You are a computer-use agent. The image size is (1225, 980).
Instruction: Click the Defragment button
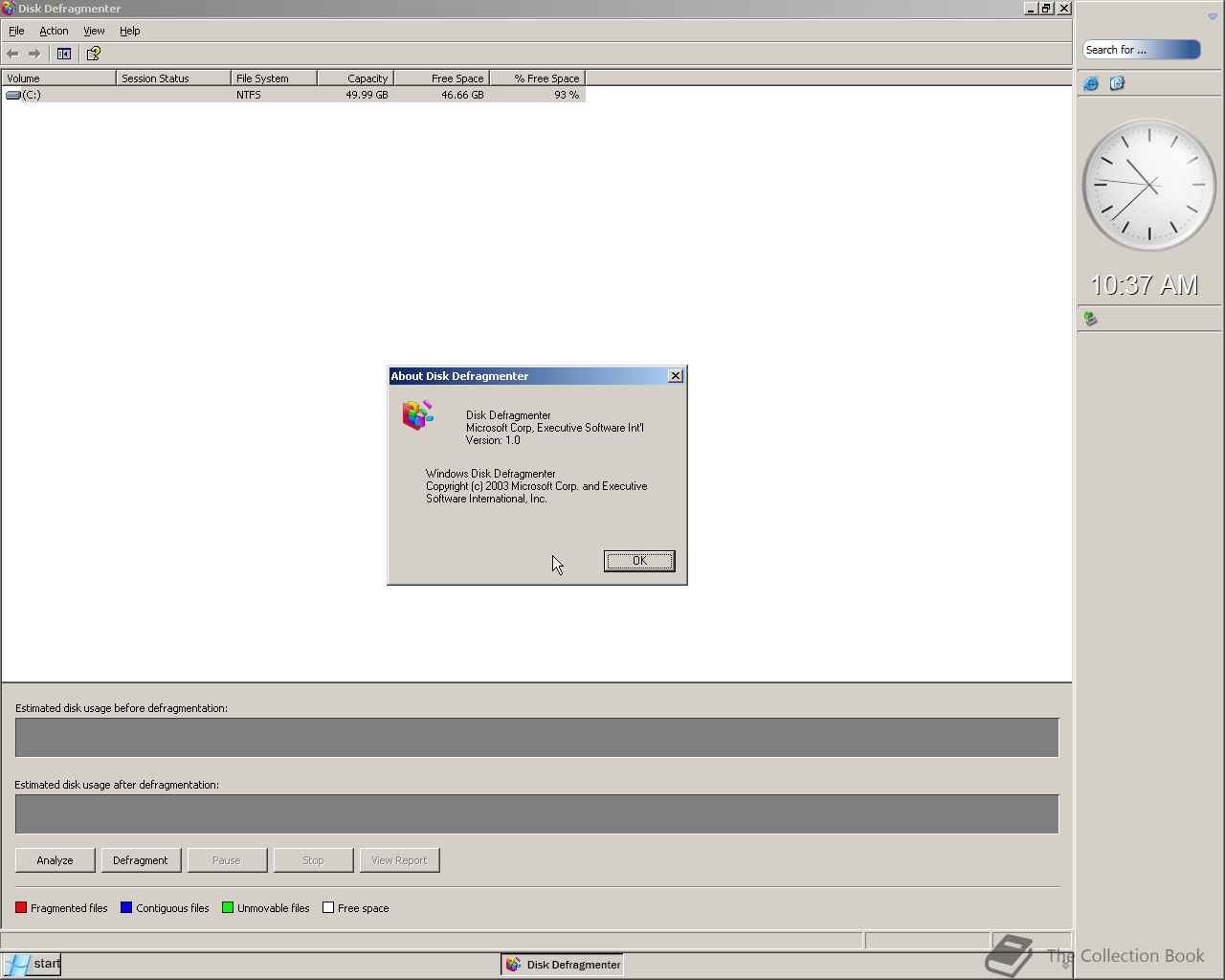click(141, 860)
